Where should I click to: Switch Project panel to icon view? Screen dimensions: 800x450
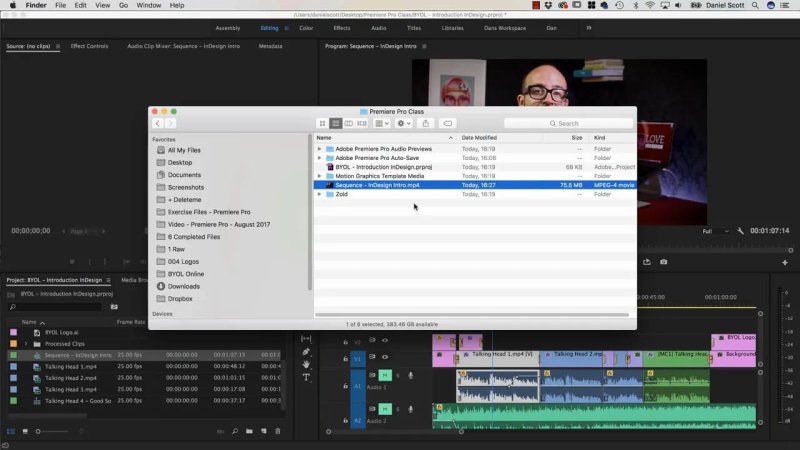(25, 432)
